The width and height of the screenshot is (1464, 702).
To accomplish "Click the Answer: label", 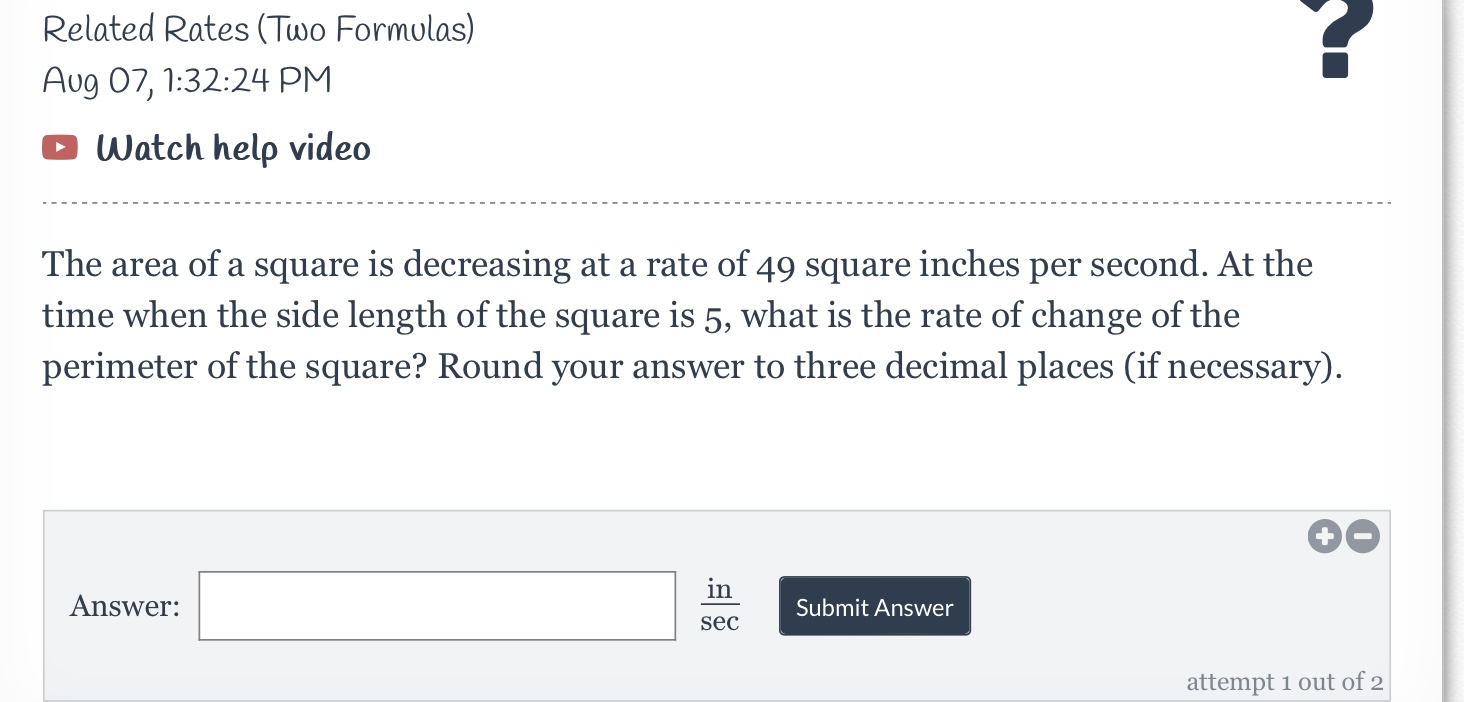I will click(x=124, y=605).
